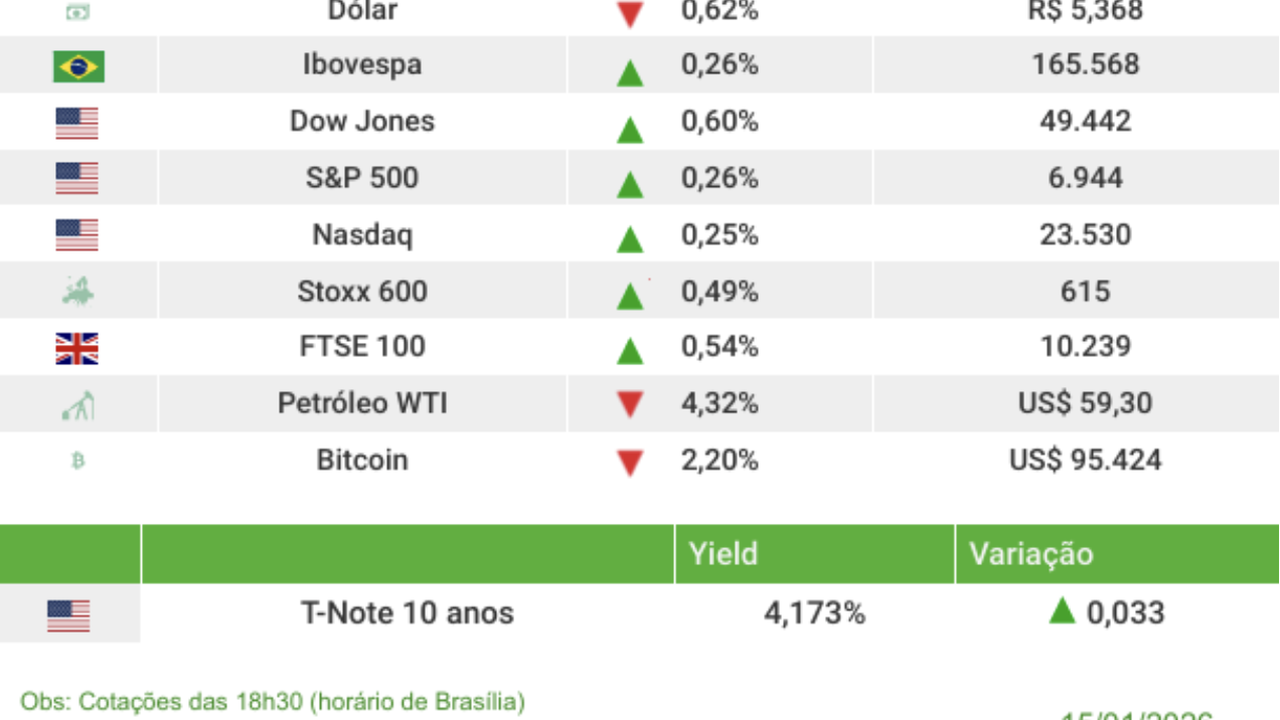This screenshot has height=720, width=1280.
Task: Click the US flag in T-Note 10 anos row
Action: [x=68, y=615]
